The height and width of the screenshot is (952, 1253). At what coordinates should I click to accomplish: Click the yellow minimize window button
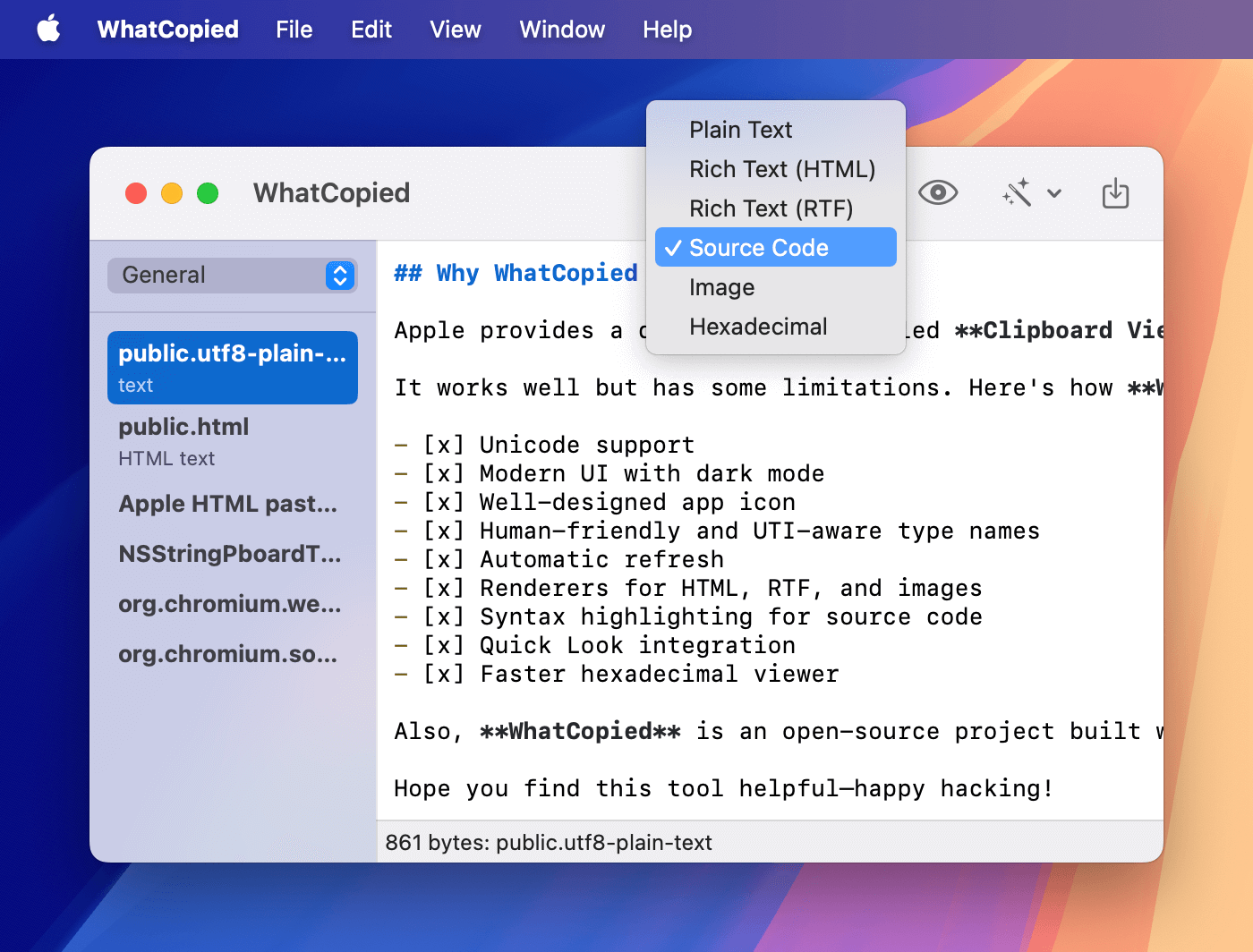pos(172,193)
